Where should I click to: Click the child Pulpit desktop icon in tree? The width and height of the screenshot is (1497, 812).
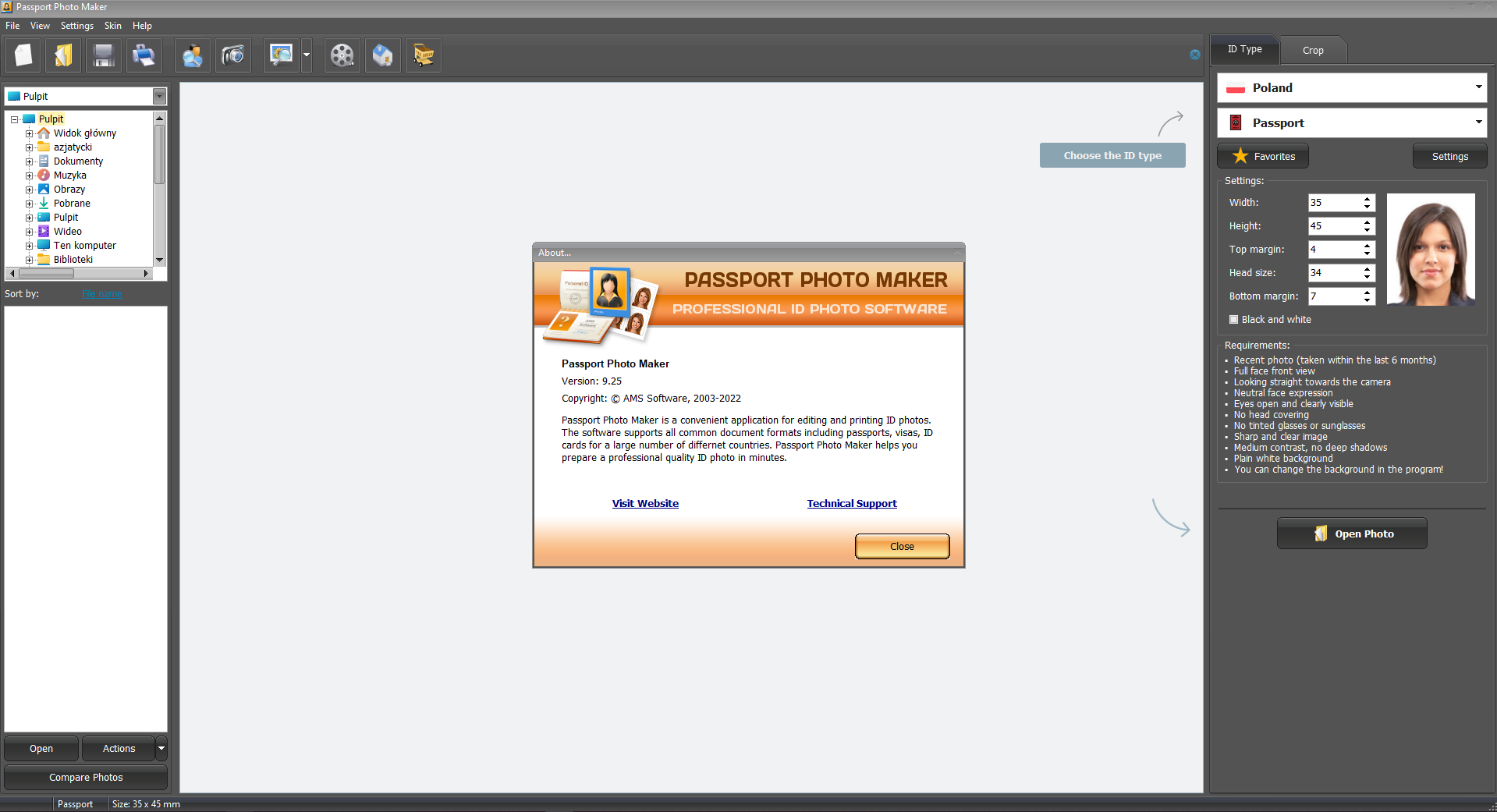click(44, 217)
